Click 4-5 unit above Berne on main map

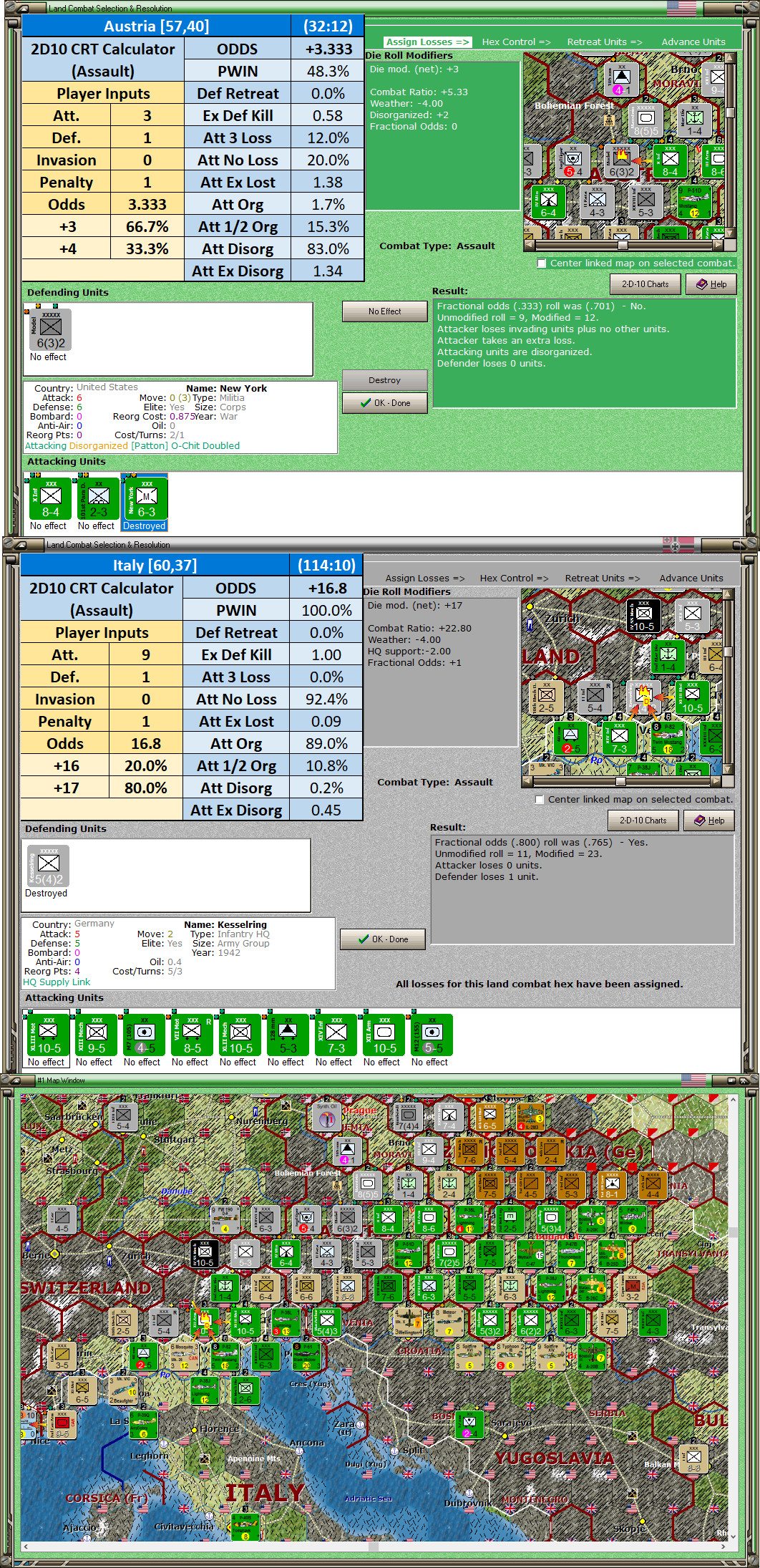[x=62, y=1220]
